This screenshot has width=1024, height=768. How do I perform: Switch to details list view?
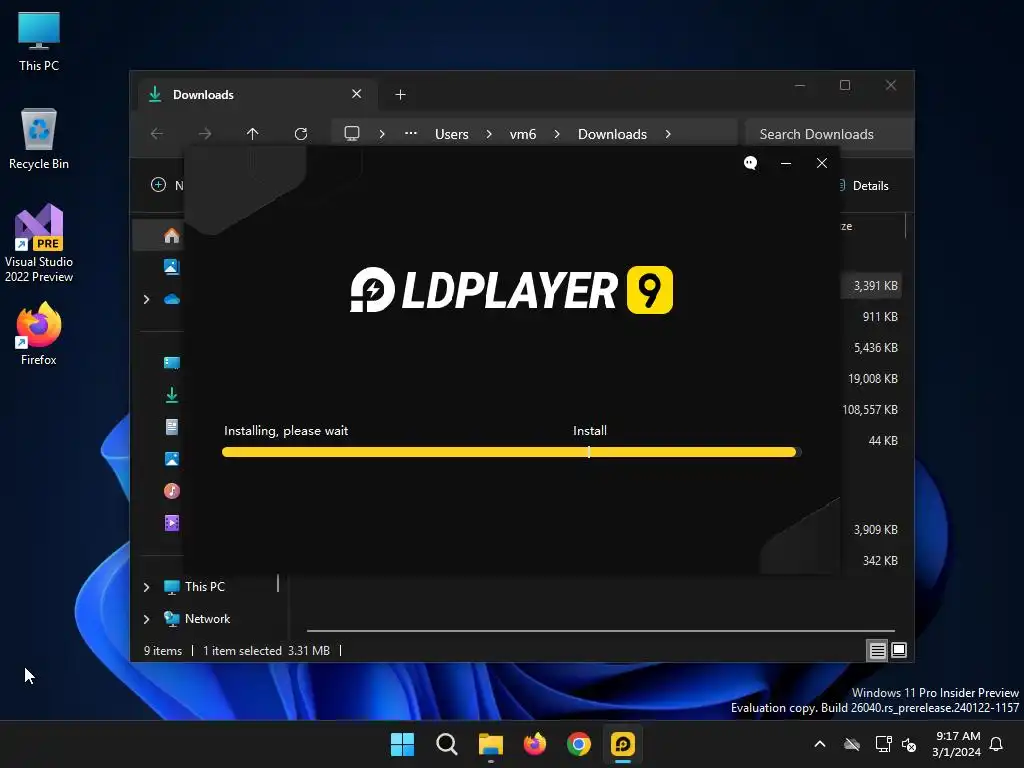coord(877,650)
